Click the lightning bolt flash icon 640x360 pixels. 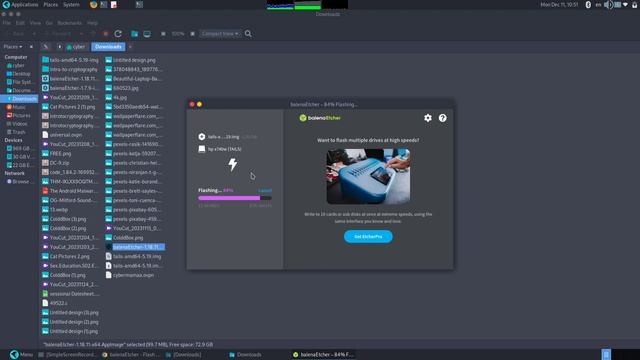point(233,164)
